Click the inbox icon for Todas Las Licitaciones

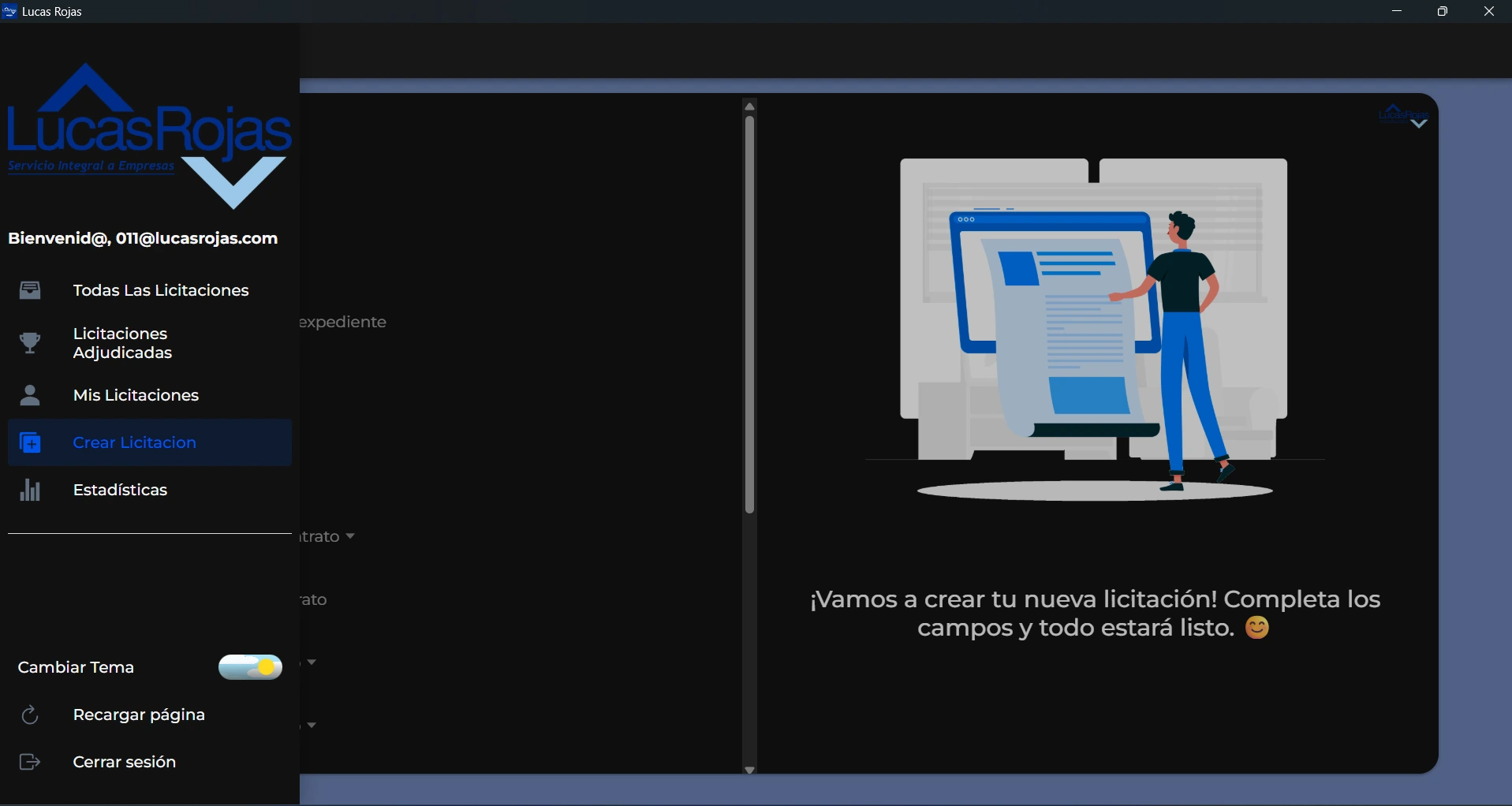coord(30,290)
